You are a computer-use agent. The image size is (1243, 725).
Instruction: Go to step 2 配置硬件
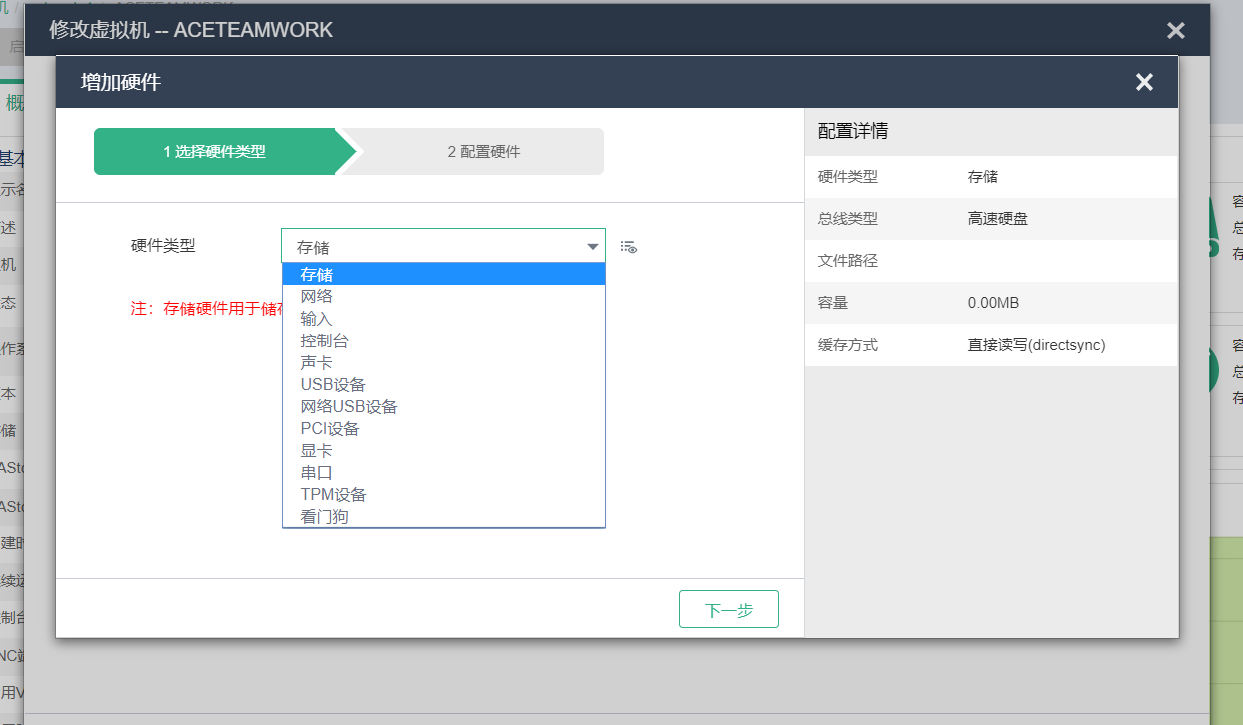pos(483,152)
